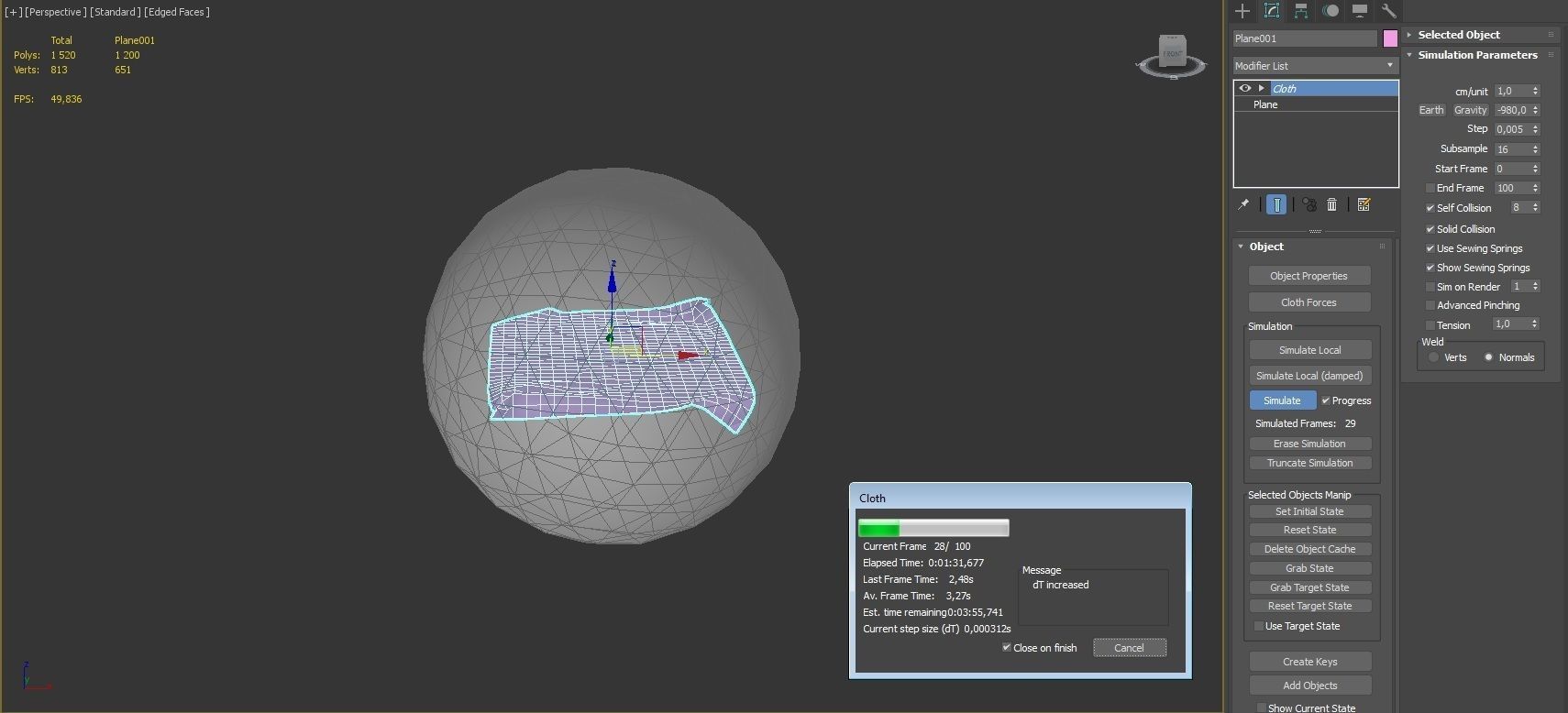Image resolution: width=1568 pixels, height=713 pixels.
Task: Select the Verts weld radio button
Action: [x=1433, y=357]
